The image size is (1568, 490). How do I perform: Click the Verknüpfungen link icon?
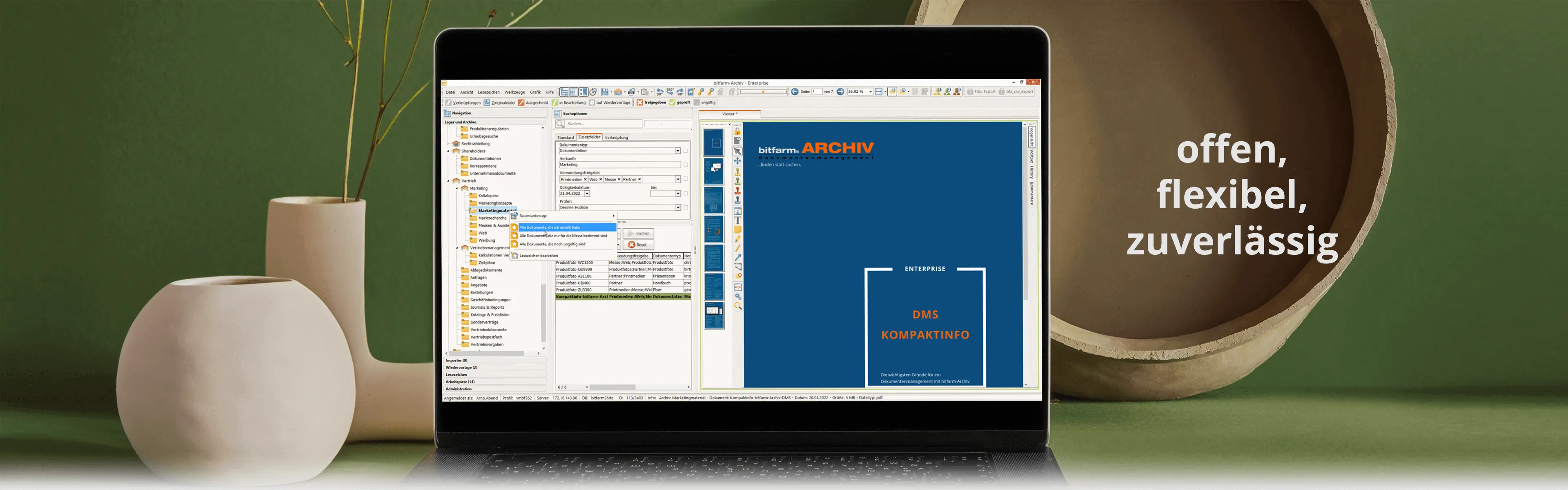(x=449, y=103)
